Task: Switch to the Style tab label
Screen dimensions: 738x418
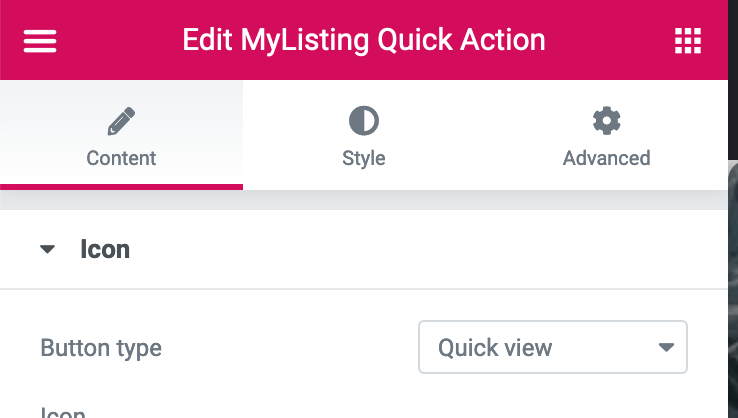Action: (x=364, y=159)
